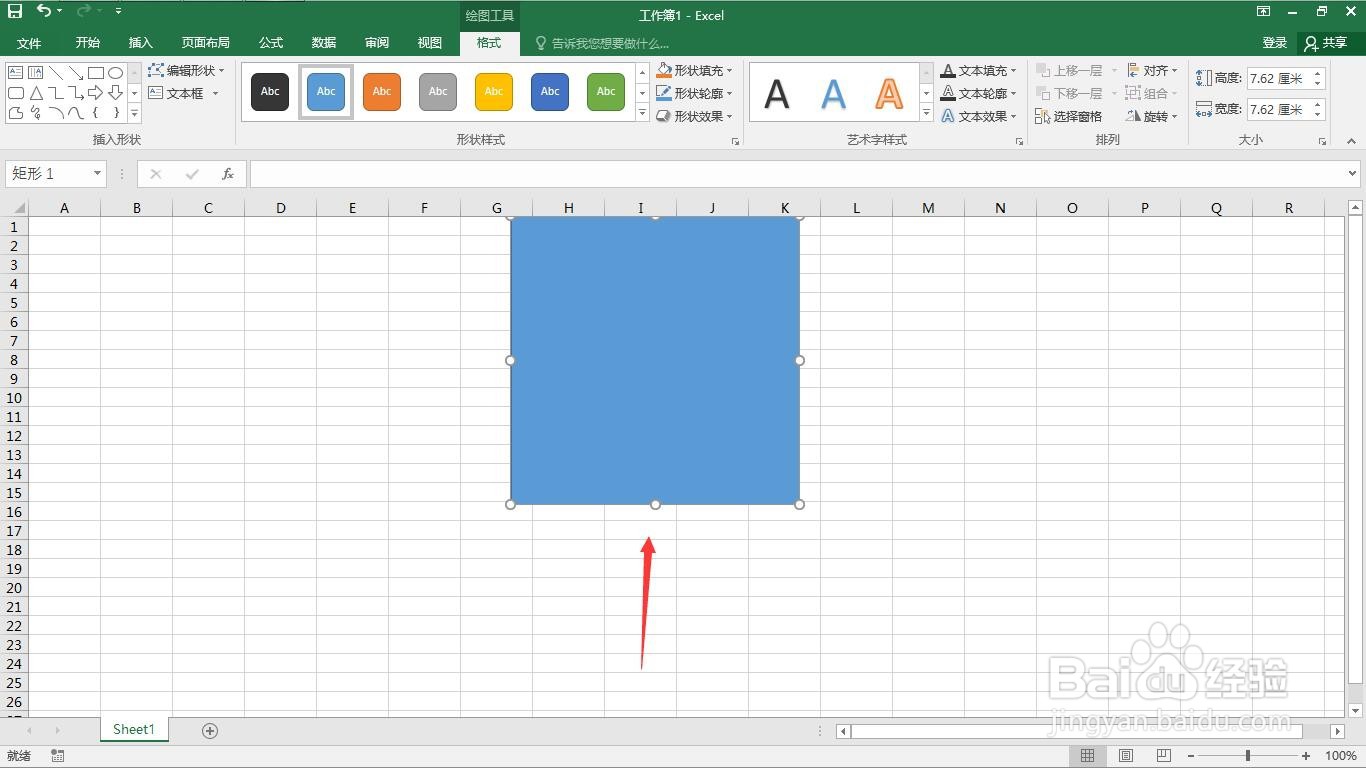Switch to Page Break Preview in status bar
The height and width of the screenshot is (768, 1366).
tap(1163, 756)
